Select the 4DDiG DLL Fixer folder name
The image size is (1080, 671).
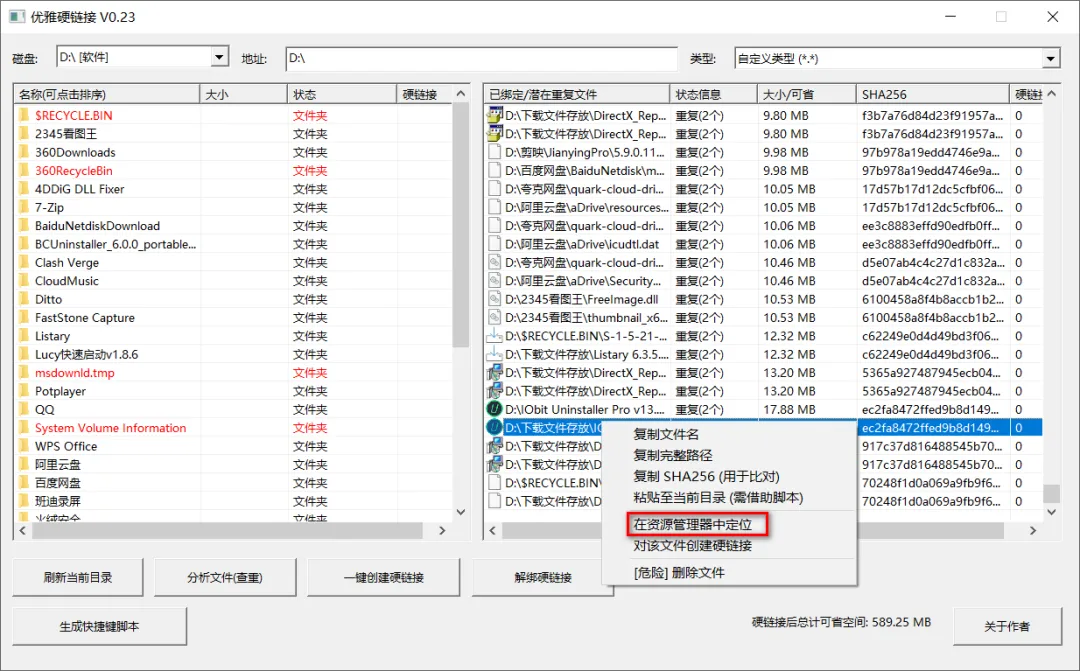(x=80, y=189)
